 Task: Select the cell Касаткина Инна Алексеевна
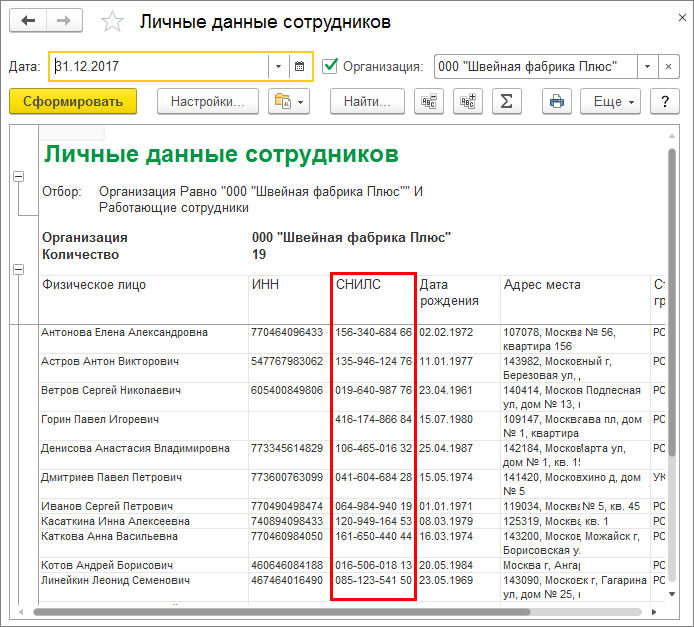click(143, 521)
